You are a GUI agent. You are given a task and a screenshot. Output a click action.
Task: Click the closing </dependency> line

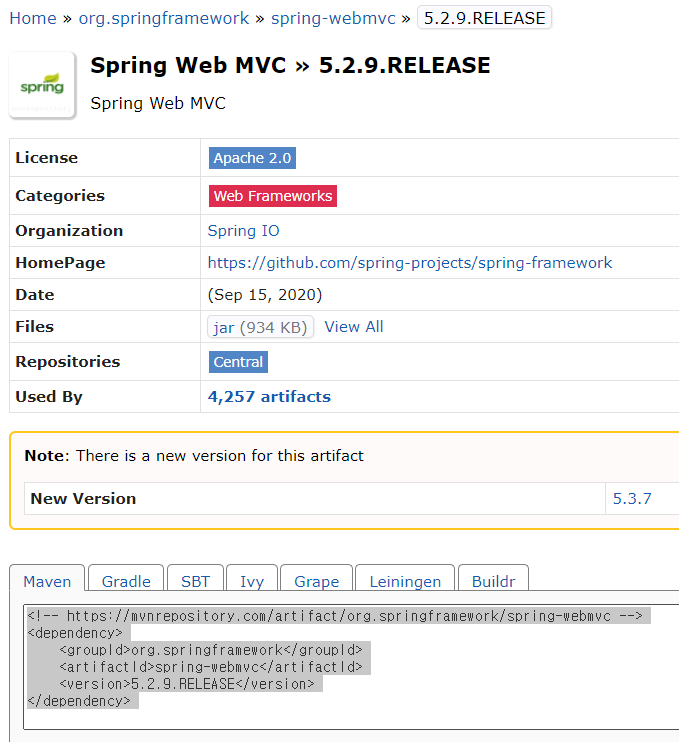79,701
